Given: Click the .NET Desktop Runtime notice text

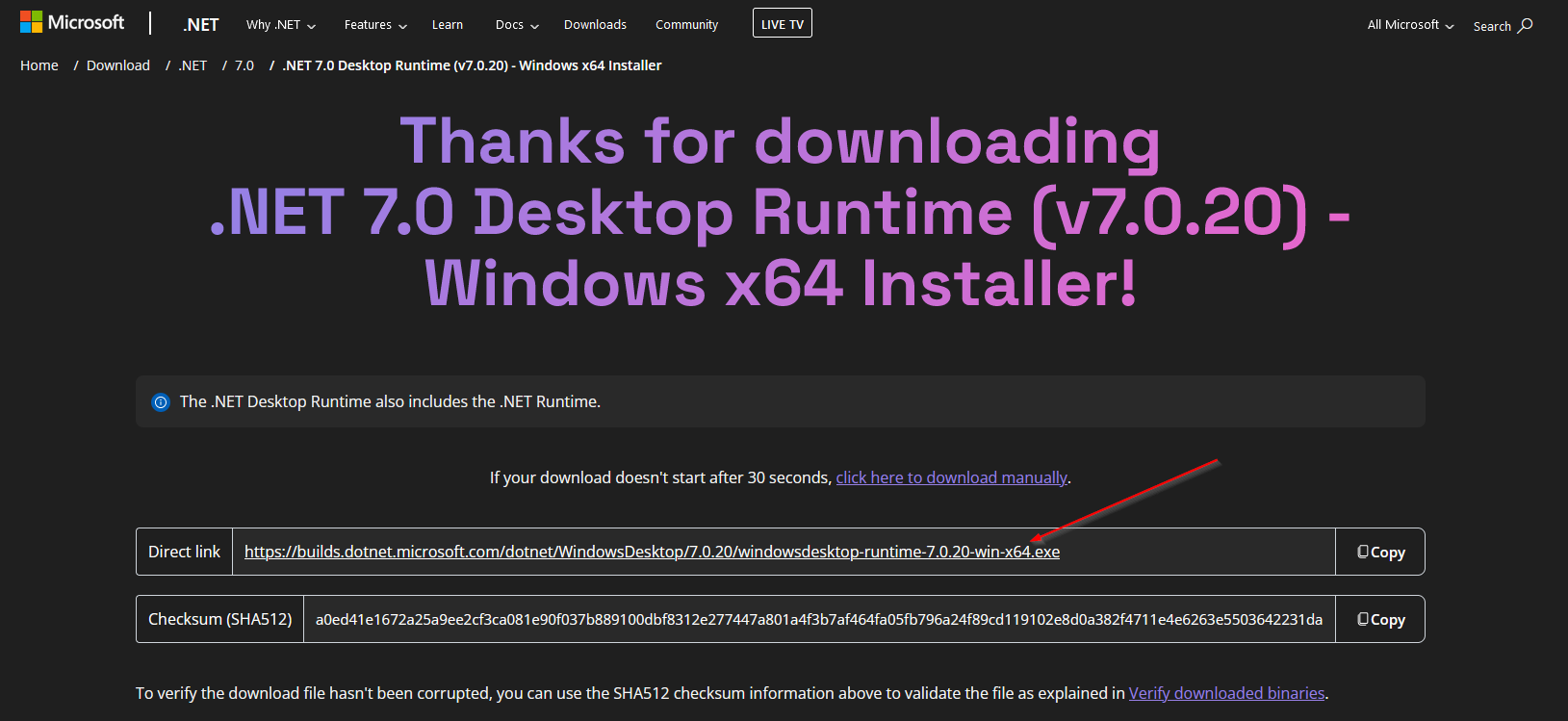Looking at the screenshot, I should coord(390,401).
